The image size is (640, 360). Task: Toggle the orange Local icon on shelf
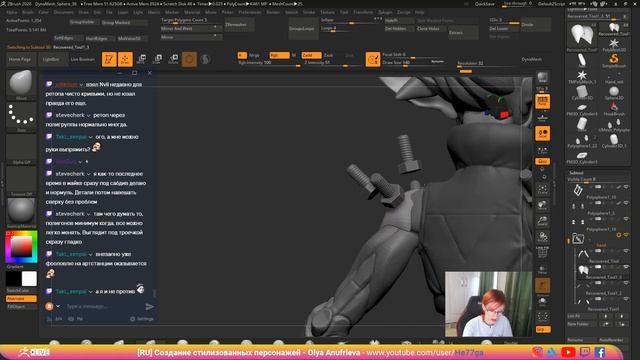pos(542,133)
